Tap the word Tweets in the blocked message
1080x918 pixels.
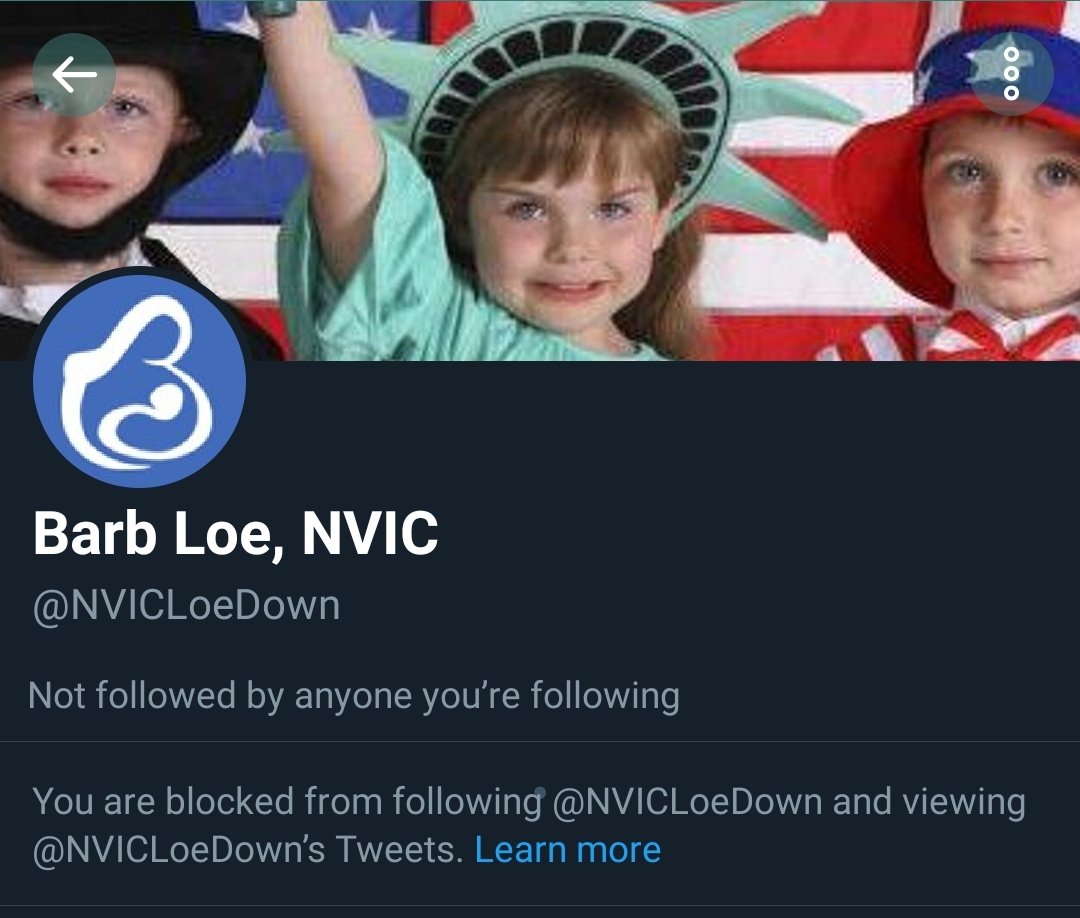[x=395, y=850]
